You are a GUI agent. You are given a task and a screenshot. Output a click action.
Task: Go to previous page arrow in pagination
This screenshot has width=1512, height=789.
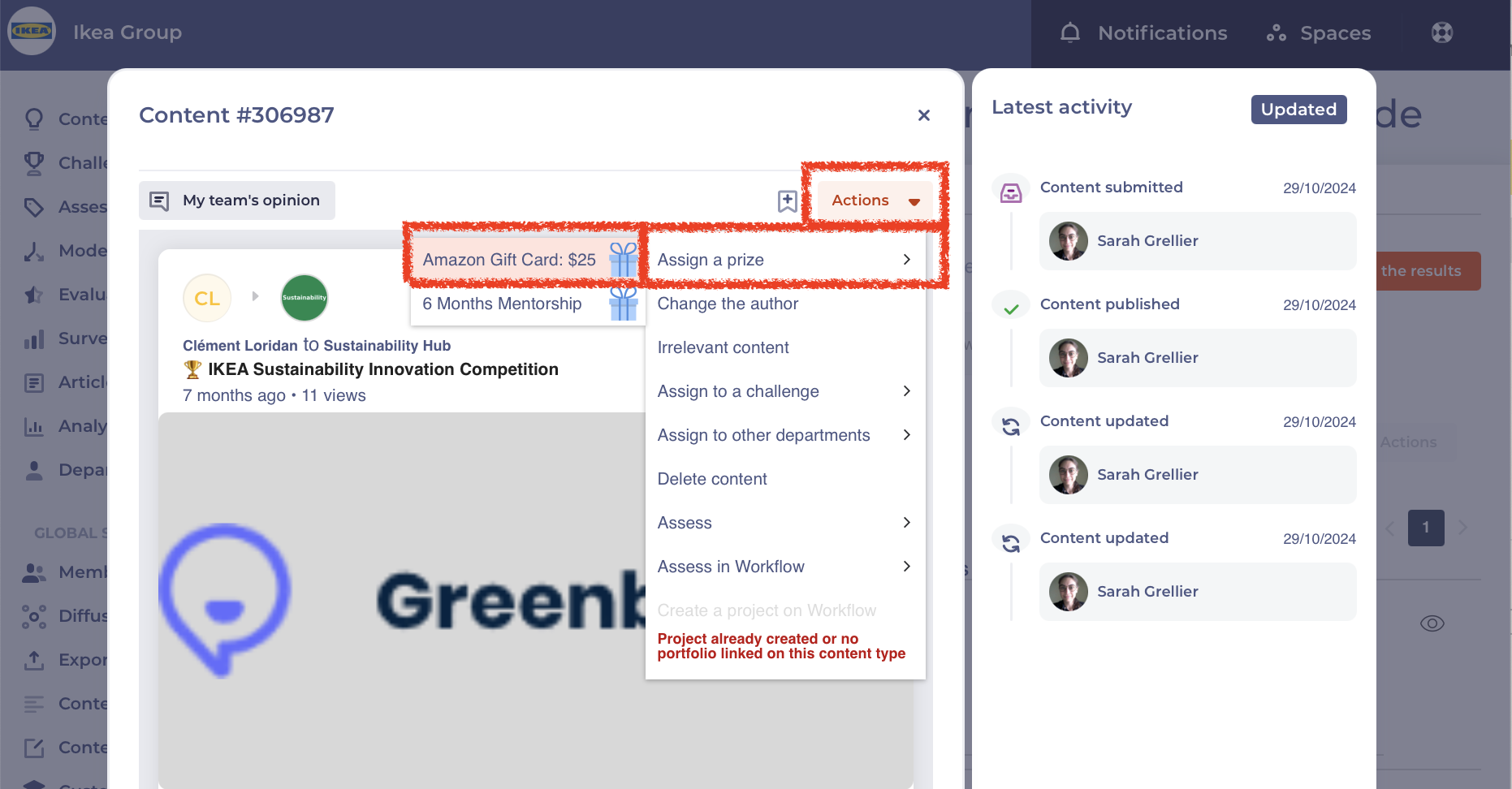tap(1390, 528)
